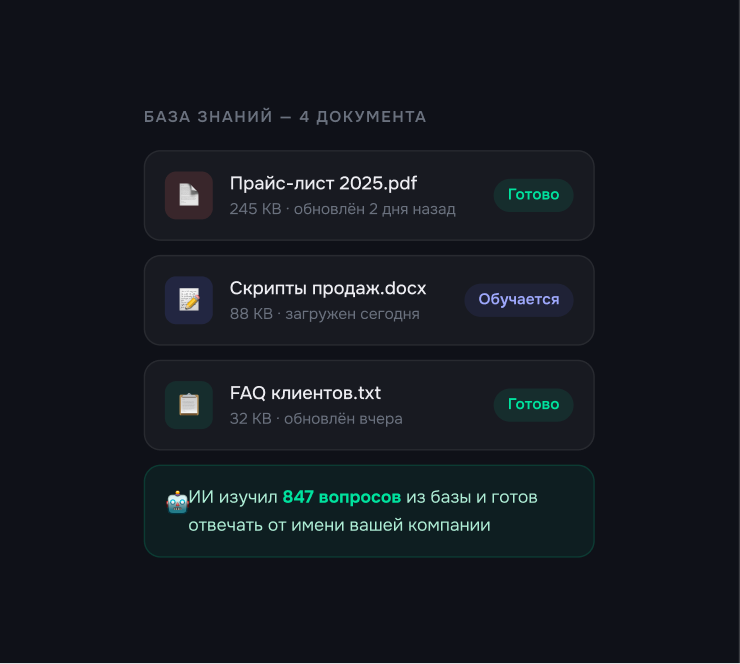
Task: Click the Готово badge on FAQ клиентов.txt
Action: pyautogui.click(x=533, y=405)
